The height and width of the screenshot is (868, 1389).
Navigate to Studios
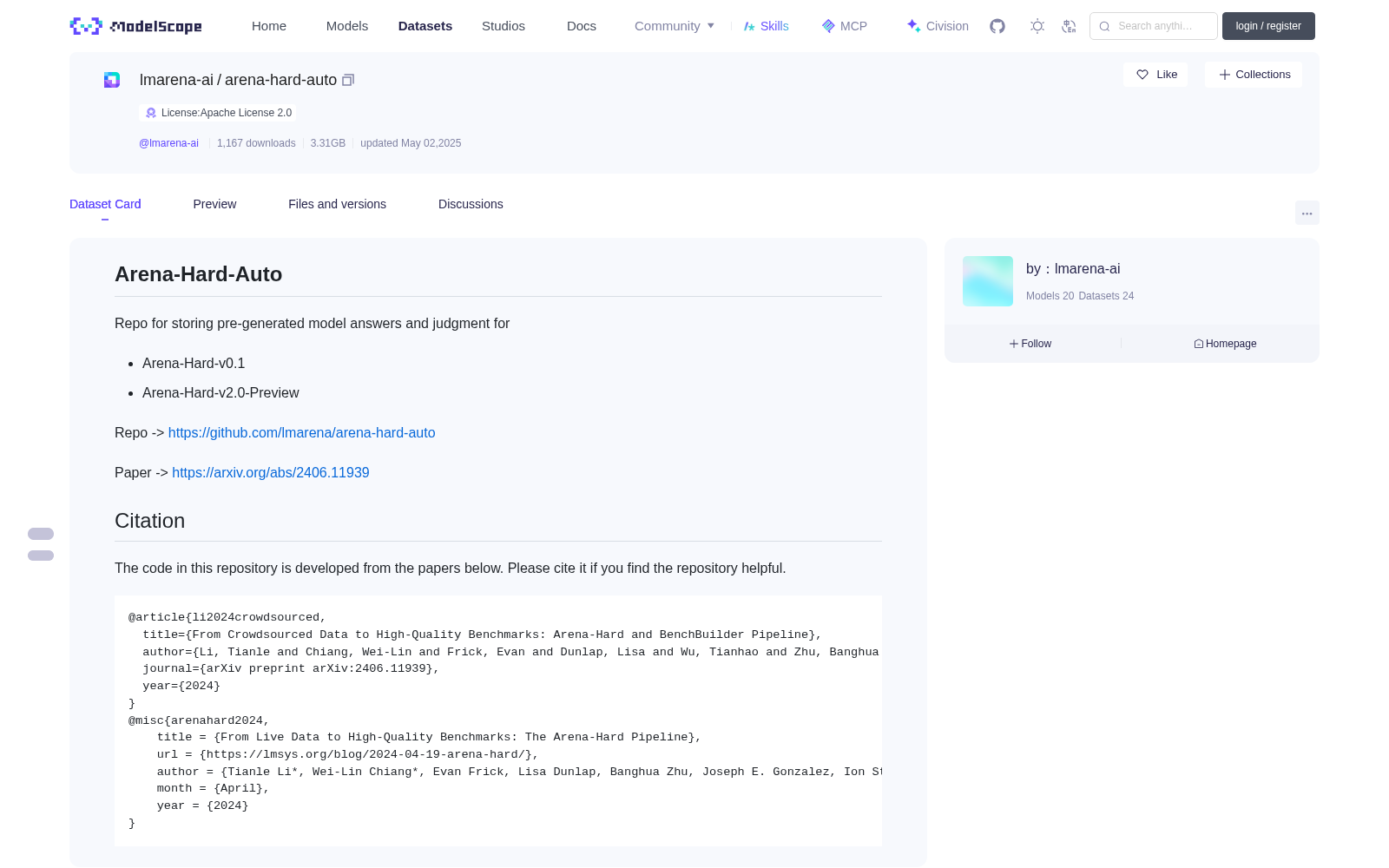(504, 26)
